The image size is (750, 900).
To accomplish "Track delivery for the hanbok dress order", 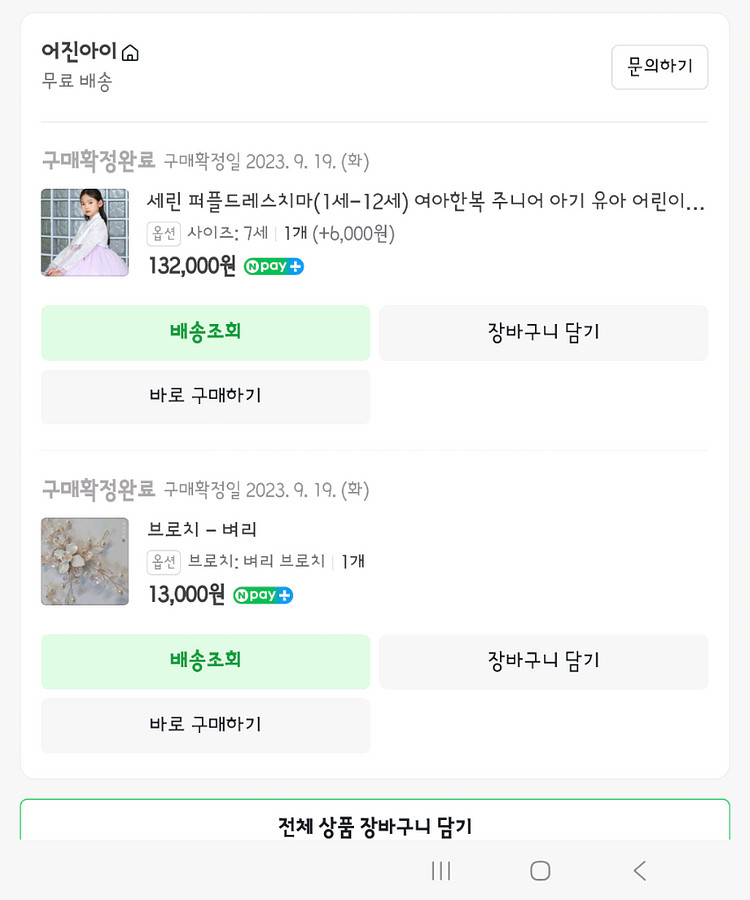I will (205, 332).
